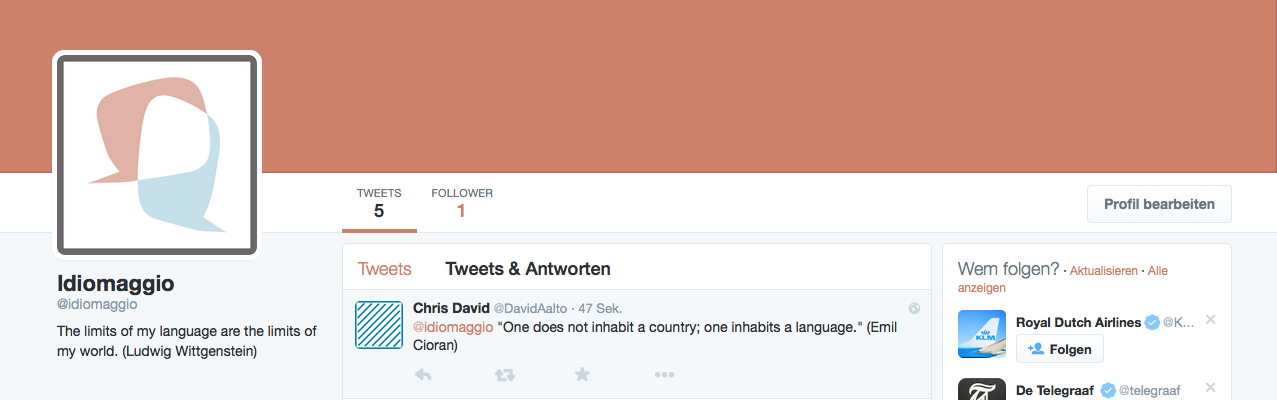The width and height of the screenshot is (1277, 400).
Task: Retweet the Emil Cioran quote tweet
Action: (x=504, y=375)
